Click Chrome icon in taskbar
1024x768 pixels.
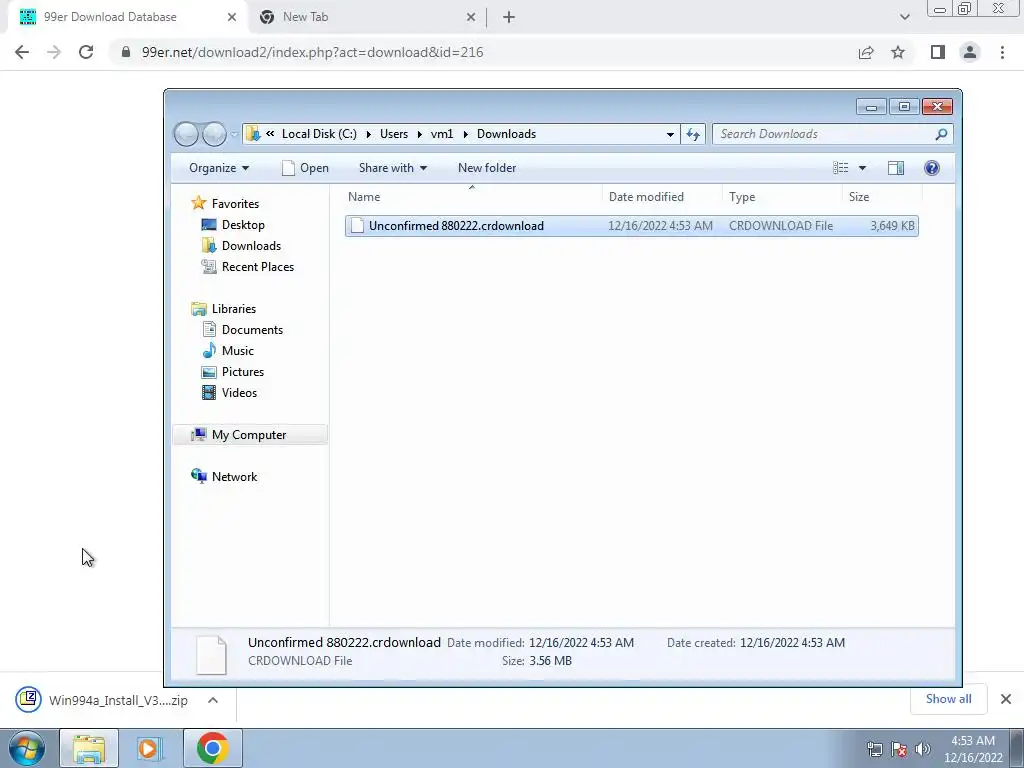(x=212, y=748)
